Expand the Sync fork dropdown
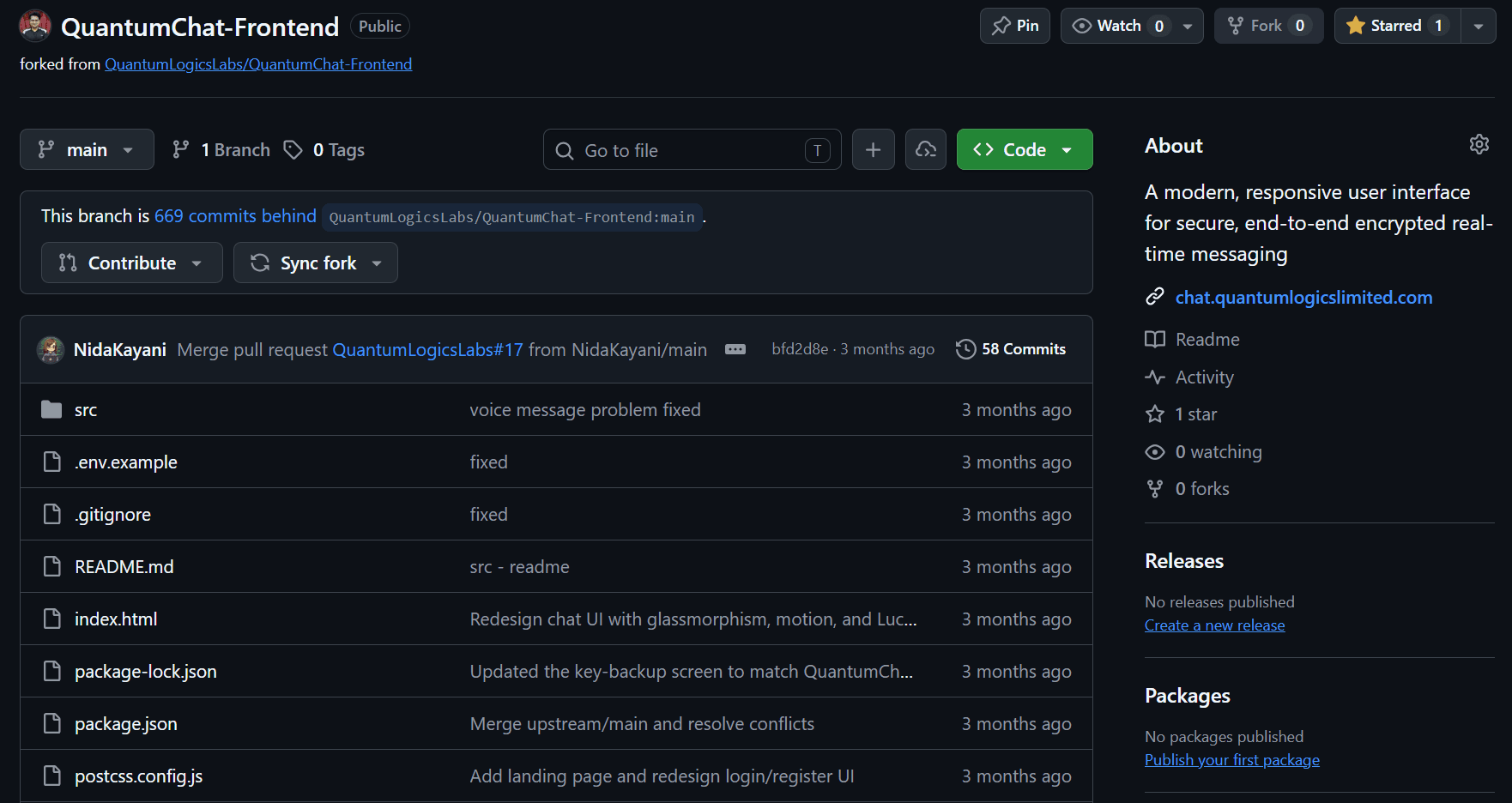The width and height of the screenshot is (1512, 803). (x=315, y=263)
